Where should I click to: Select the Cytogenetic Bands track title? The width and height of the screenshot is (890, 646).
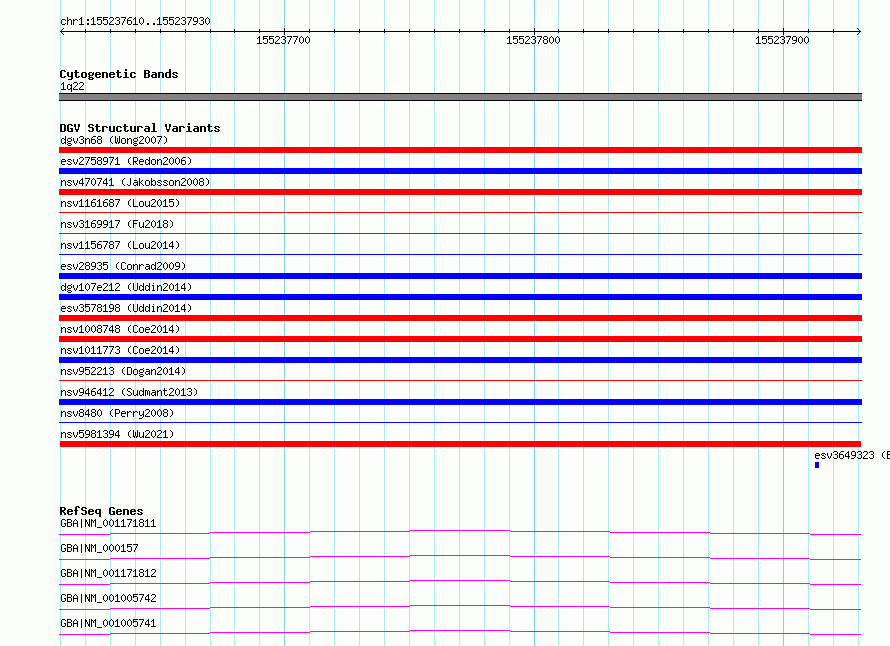pos(119,74)
